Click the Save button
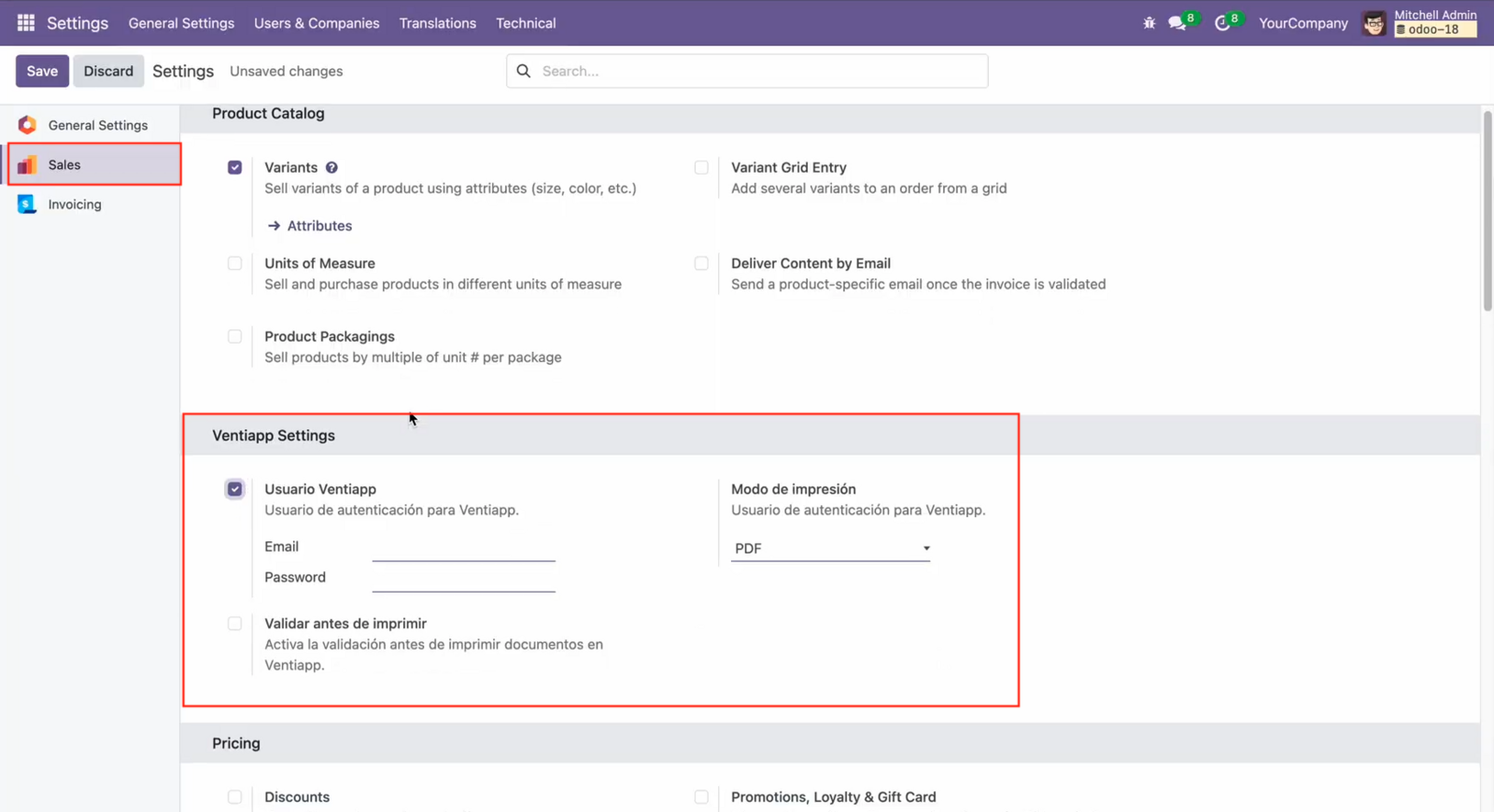The width and height of the screenshot is (1494, 812). point(42,71)
